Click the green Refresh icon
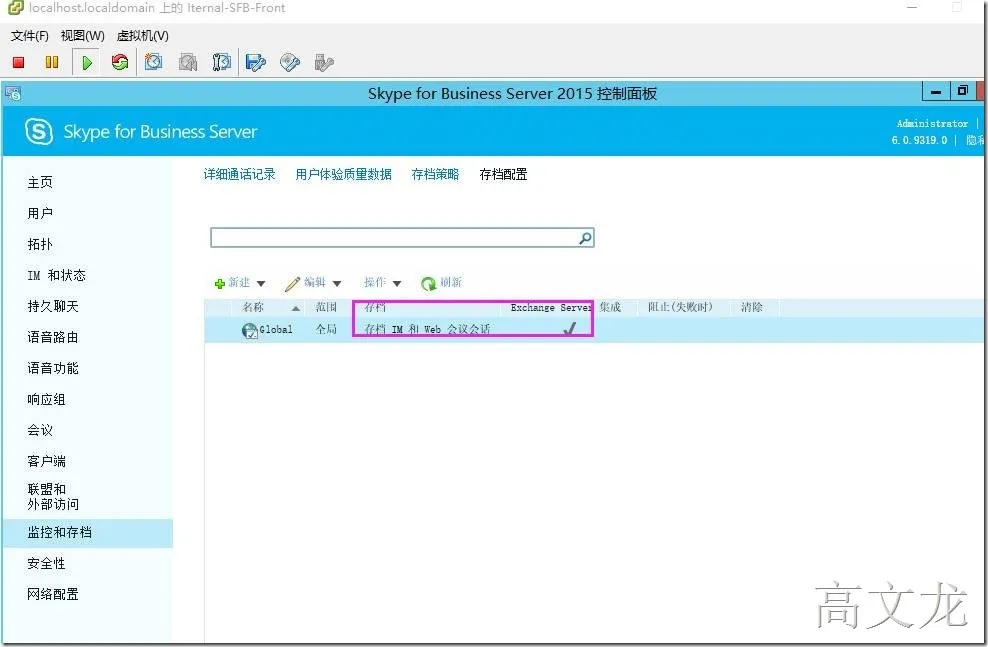The image size is (988, 647). click(x=428, y=283)
